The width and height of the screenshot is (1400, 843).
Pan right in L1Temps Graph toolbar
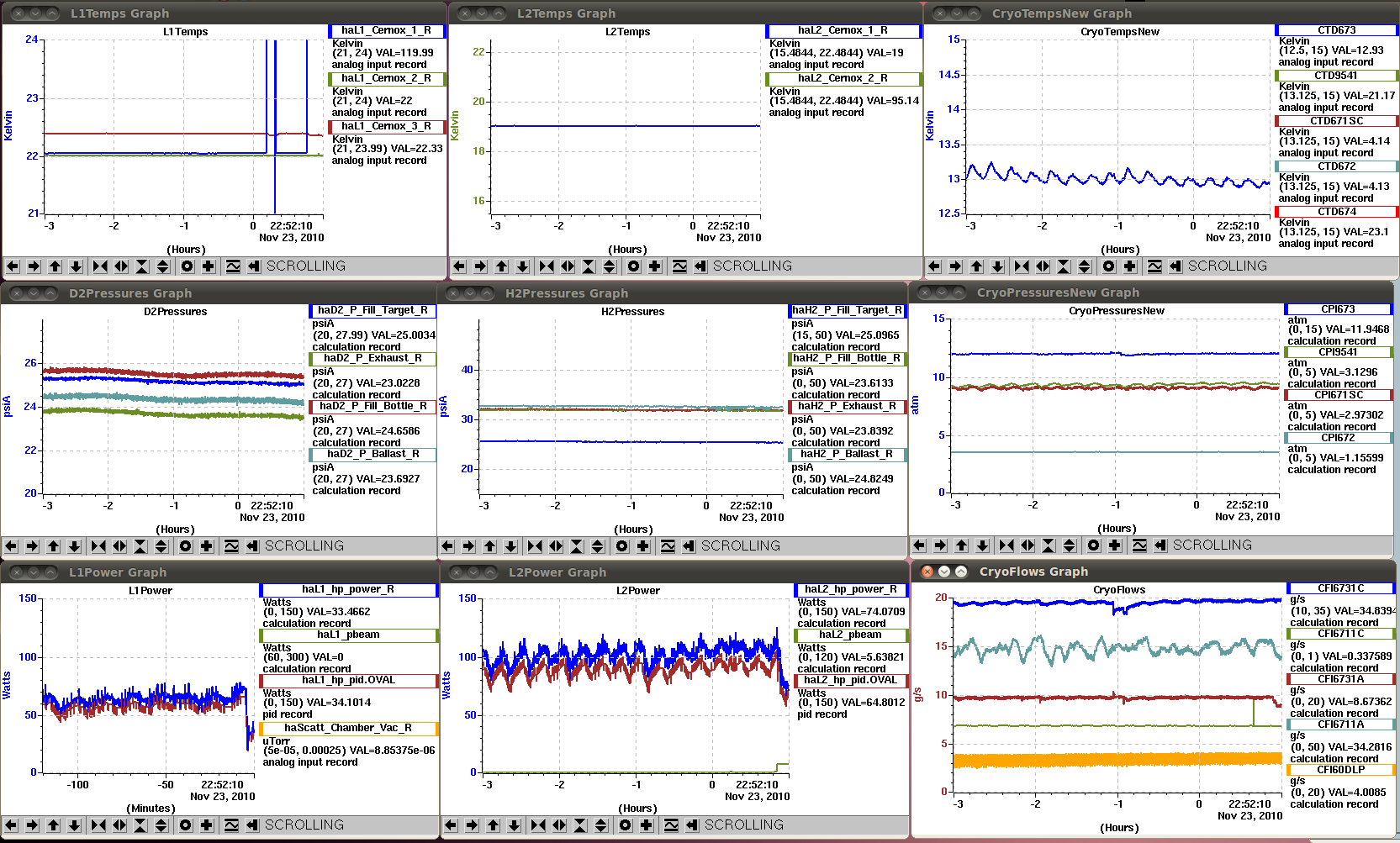(34, 266)
